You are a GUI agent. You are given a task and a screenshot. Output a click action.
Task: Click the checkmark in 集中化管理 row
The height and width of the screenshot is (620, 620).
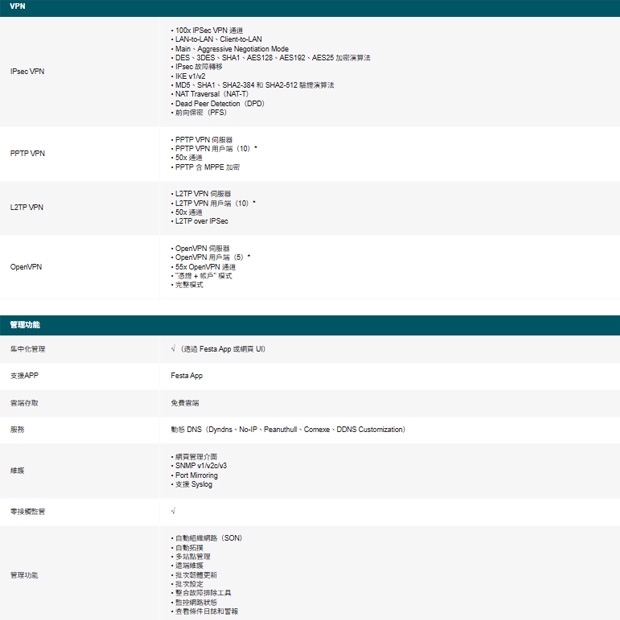coord(174,349)
